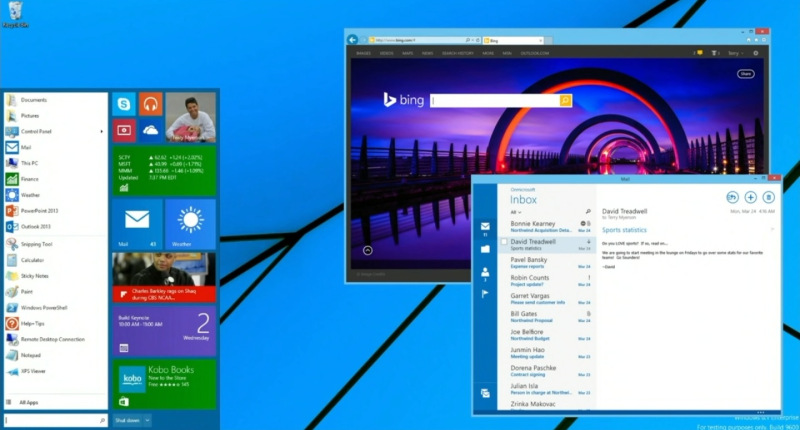Image resolution: width=800 pixels, height=430 pixels.
Task: Open the red Video tile
Action: tap(124, 131)
